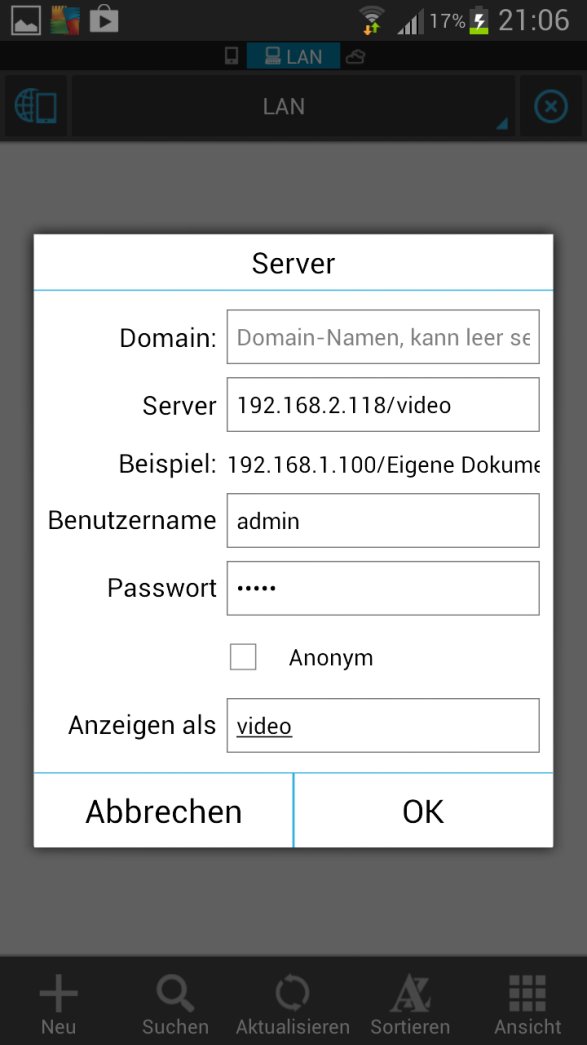The width and height of the screenshot is (587, 1045).
Task: Tap the Aktualisieren refresh icon
Action: point(293,994)
